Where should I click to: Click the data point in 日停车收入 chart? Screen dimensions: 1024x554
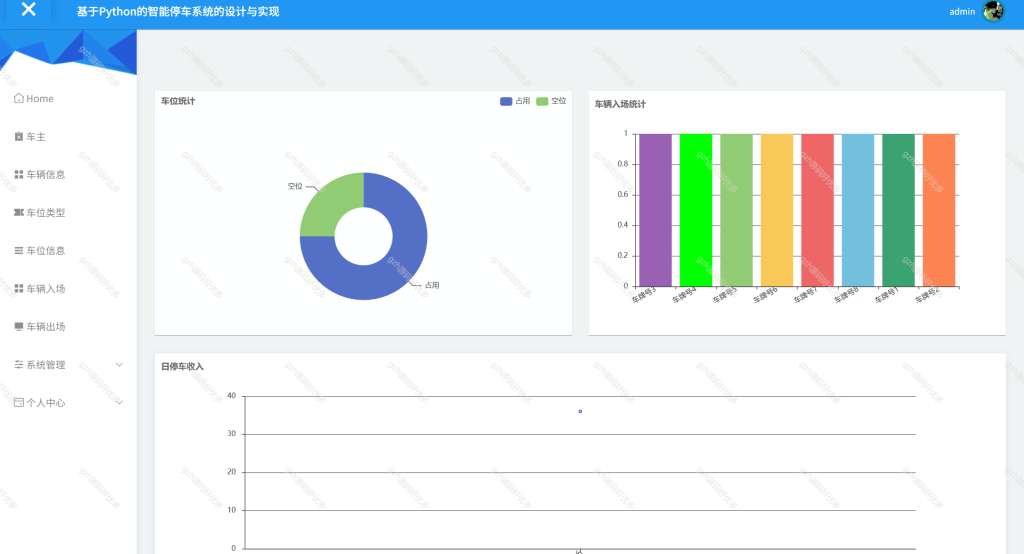tap(580, 412)
